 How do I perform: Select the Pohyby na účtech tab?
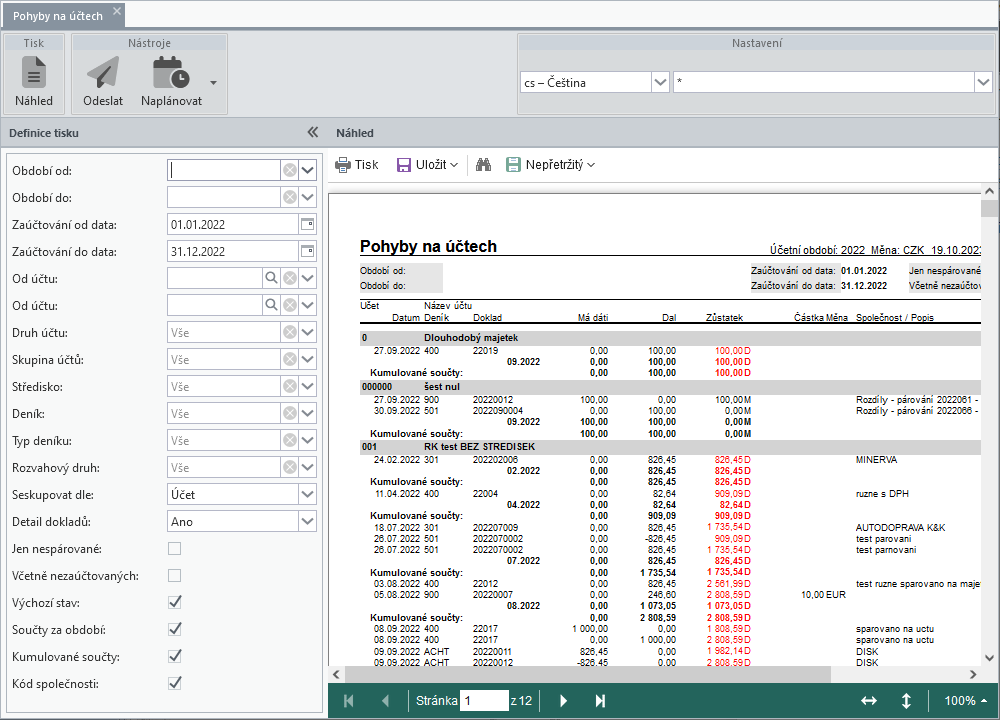(x=57, y=15)
